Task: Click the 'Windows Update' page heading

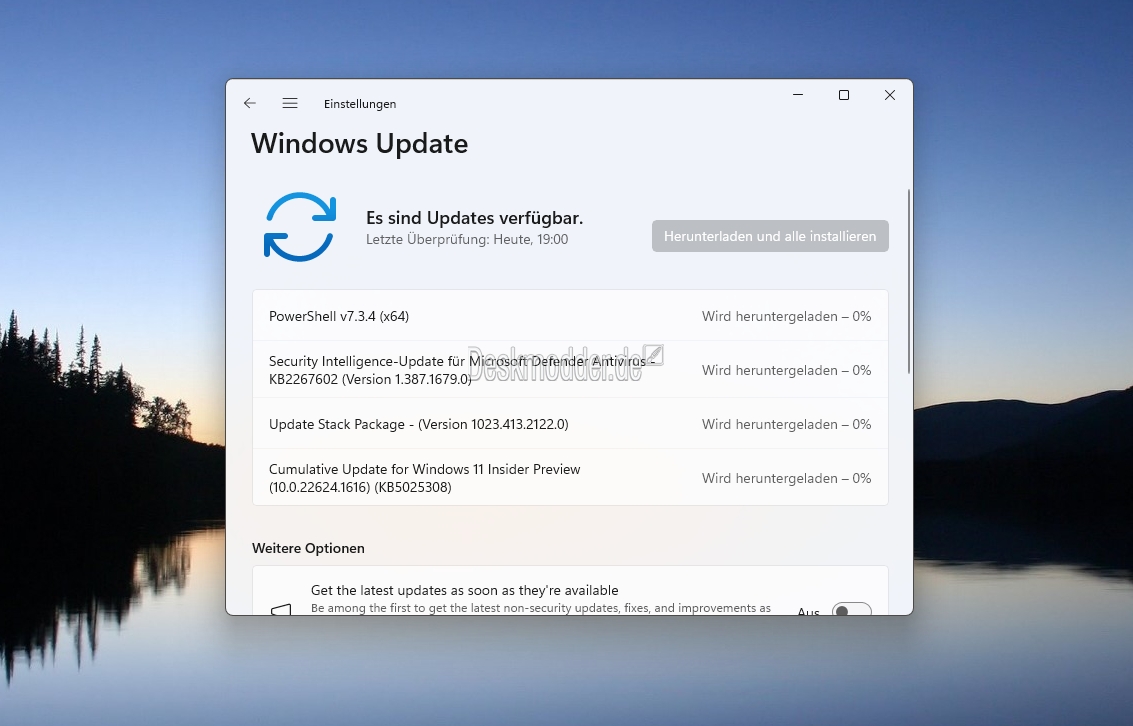Action: [x=359, y=144]
